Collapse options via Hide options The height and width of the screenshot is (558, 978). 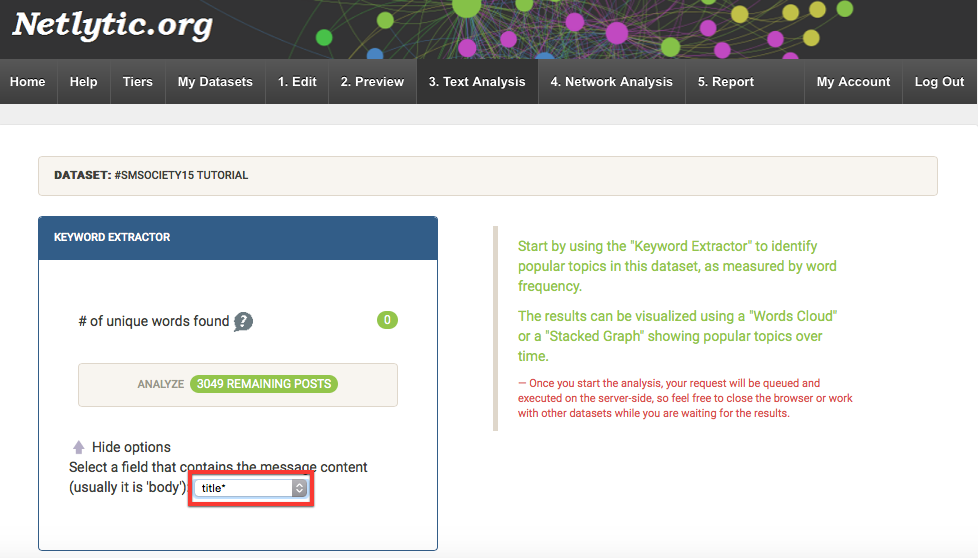[x=131, y=447]
